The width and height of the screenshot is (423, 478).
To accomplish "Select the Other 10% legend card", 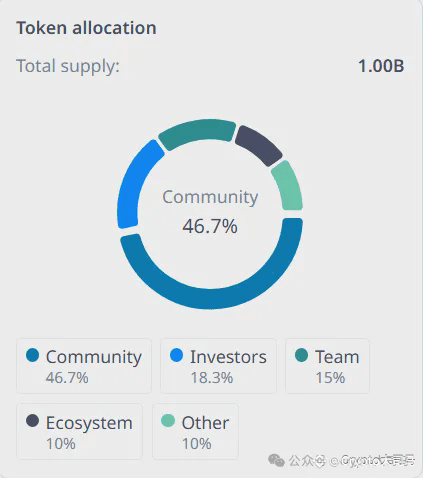I will 195,431.
